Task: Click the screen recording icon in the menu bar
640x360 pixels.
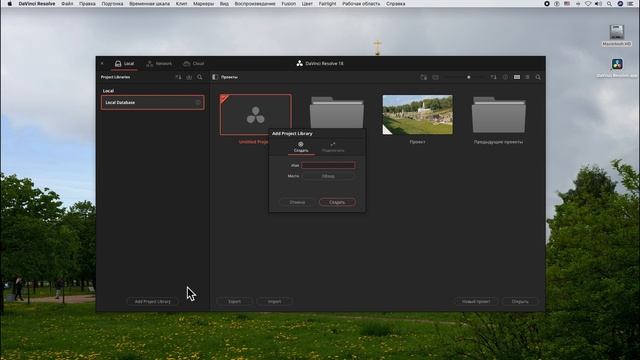Action: [547, 4]
